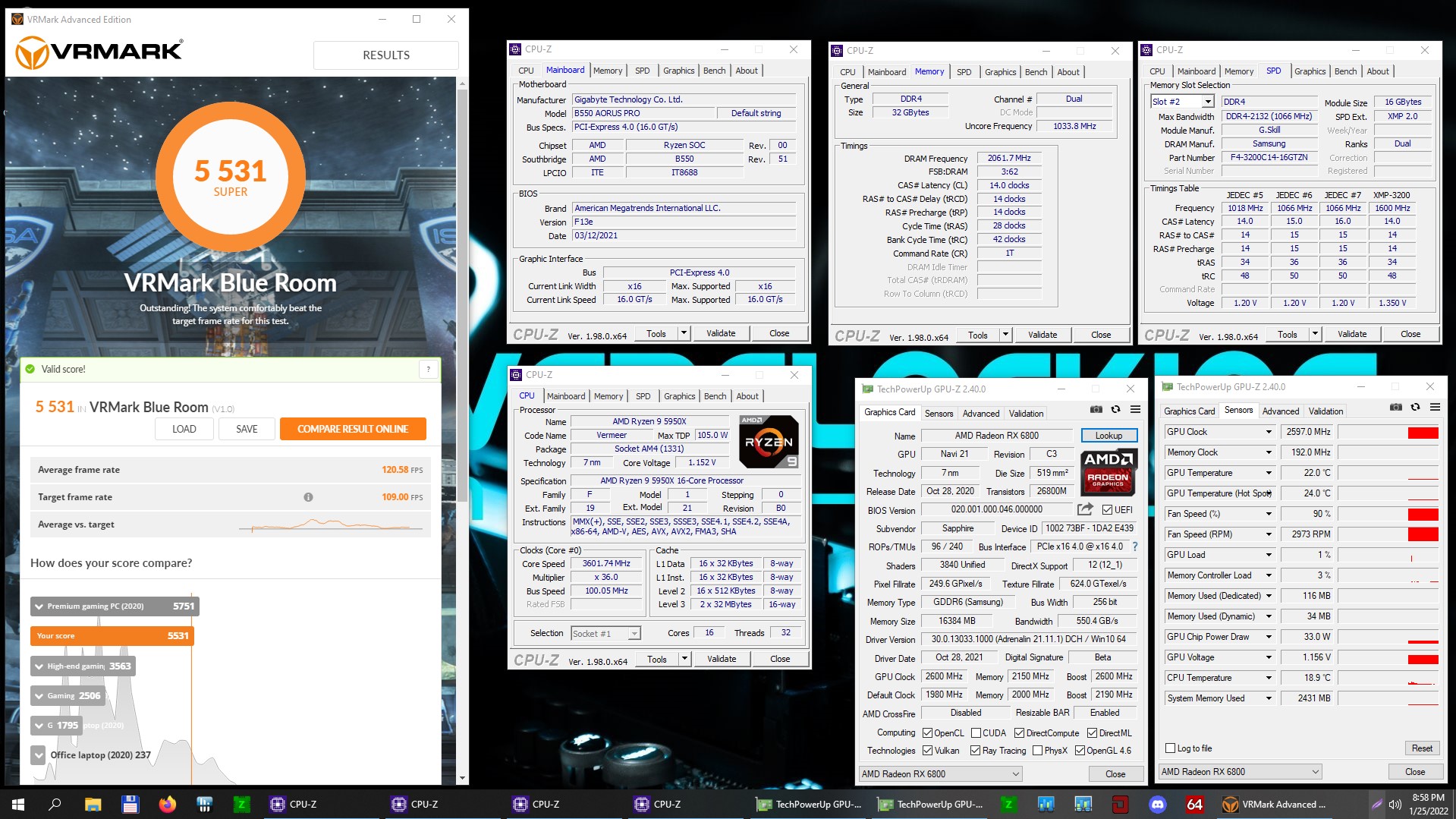Image resolution: width=1456 pixels, height=819 pixels.
Task: Switch to VRMark Advanced taskbar button
Action: point(1276,805)
